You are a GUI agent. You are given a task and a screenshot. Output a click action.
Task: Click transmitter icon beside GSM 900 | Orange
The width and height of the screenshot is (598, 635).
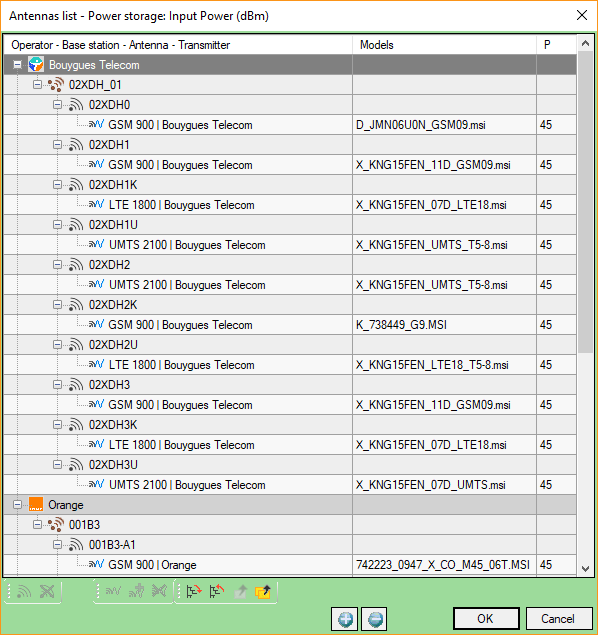click(x=96, y=564)
